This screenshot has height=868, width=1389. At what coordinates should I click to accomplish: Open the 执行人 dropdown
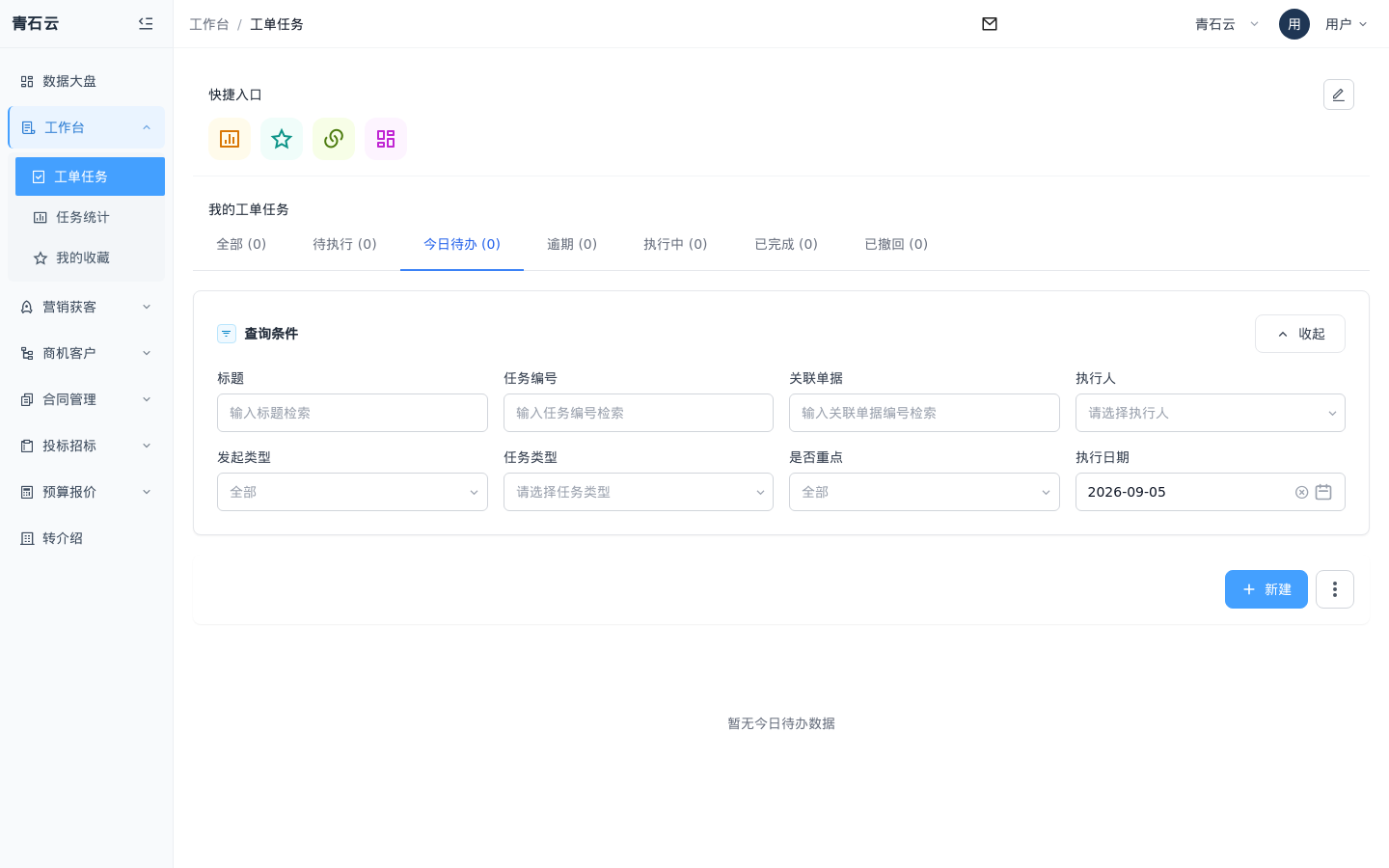[1210, 413]
